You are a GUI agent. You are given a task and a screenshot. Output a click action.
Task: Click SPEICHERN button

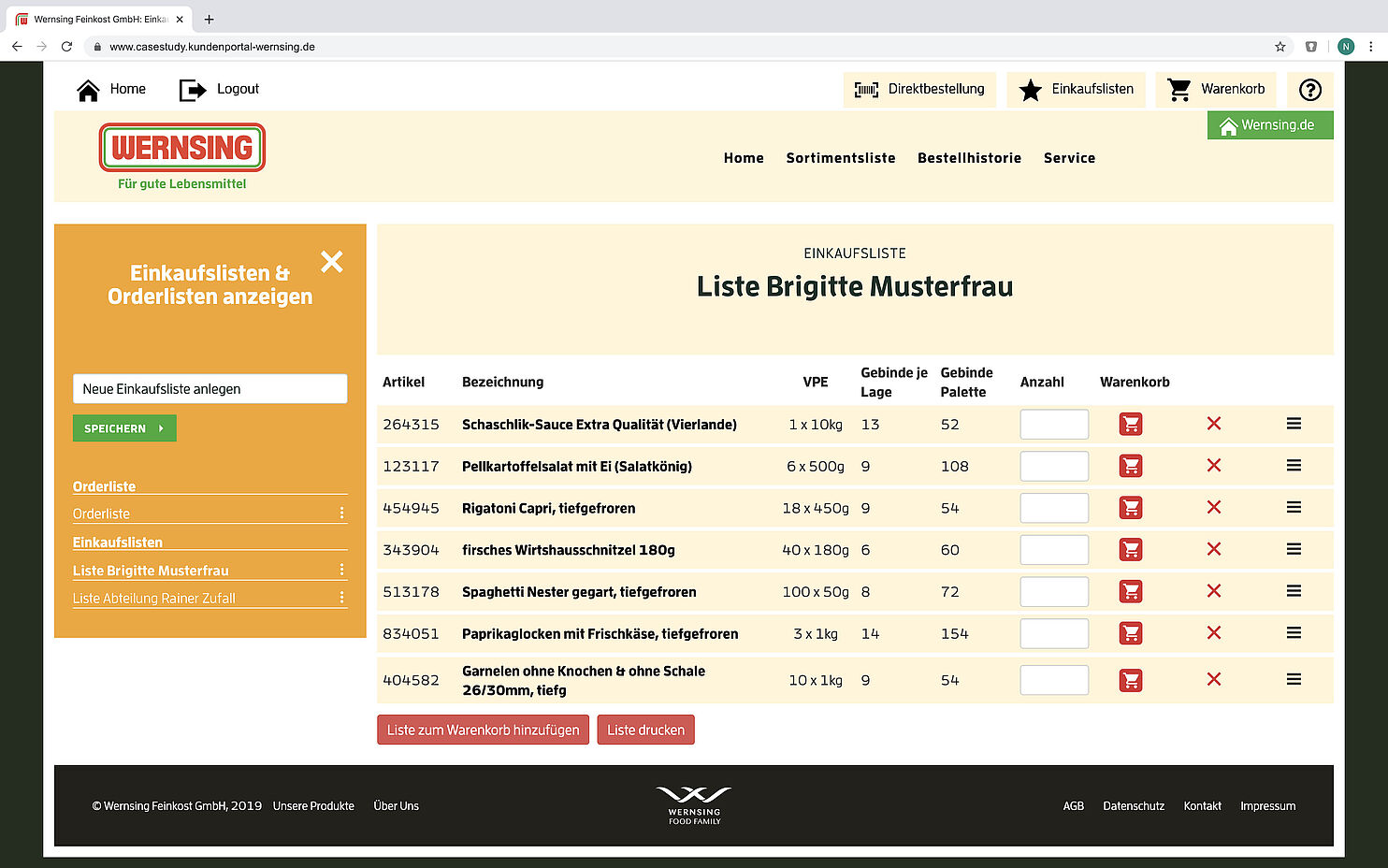tap(124, 428)
